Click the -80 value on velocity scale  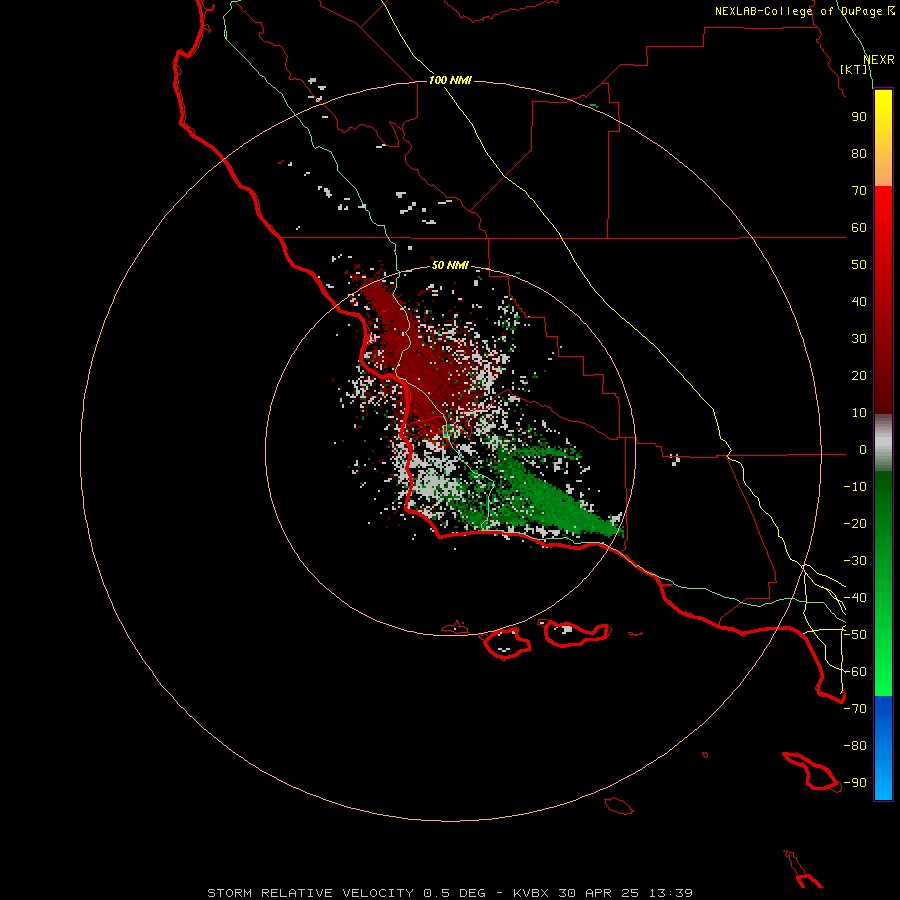click(855, 746)
